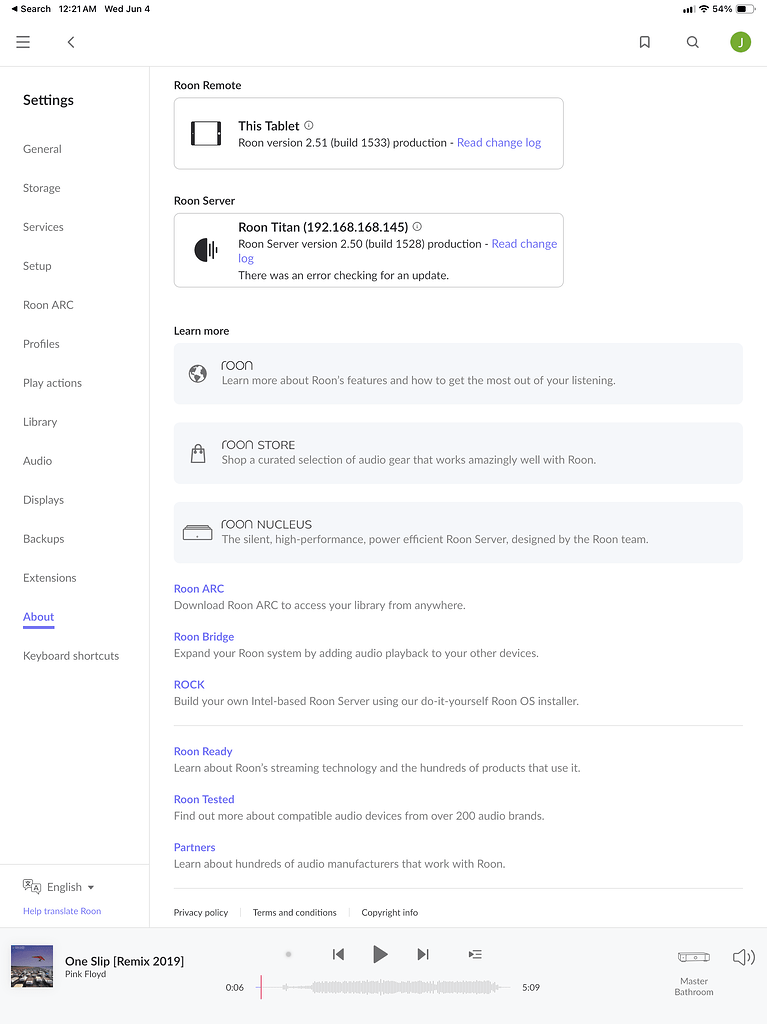This screenshot has height=1024, width=767.
Task: Open the play queue icon next to skip
Action: point(475,954)
